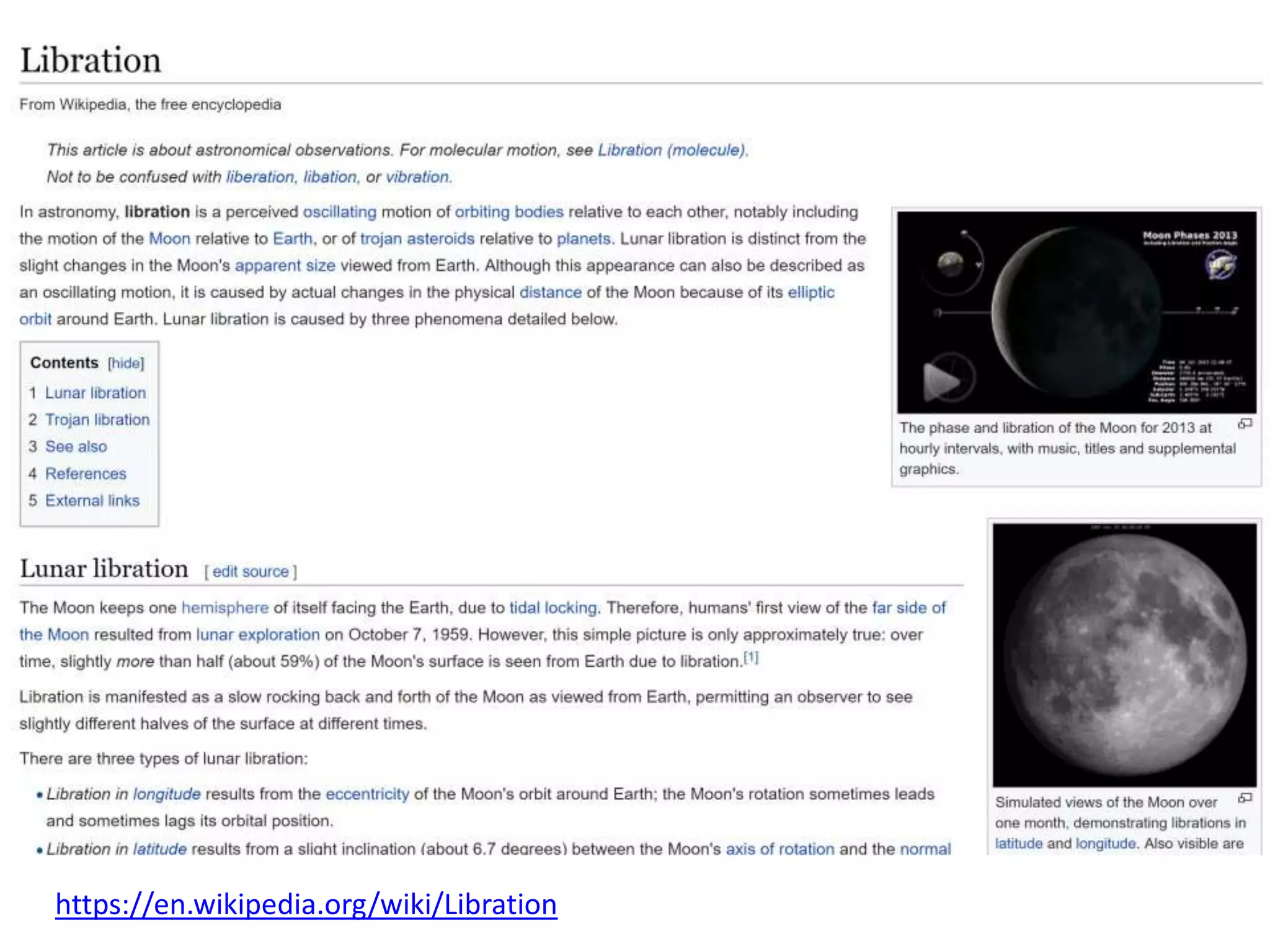
Task: Jump to References in contents
Action: [86, 474]
